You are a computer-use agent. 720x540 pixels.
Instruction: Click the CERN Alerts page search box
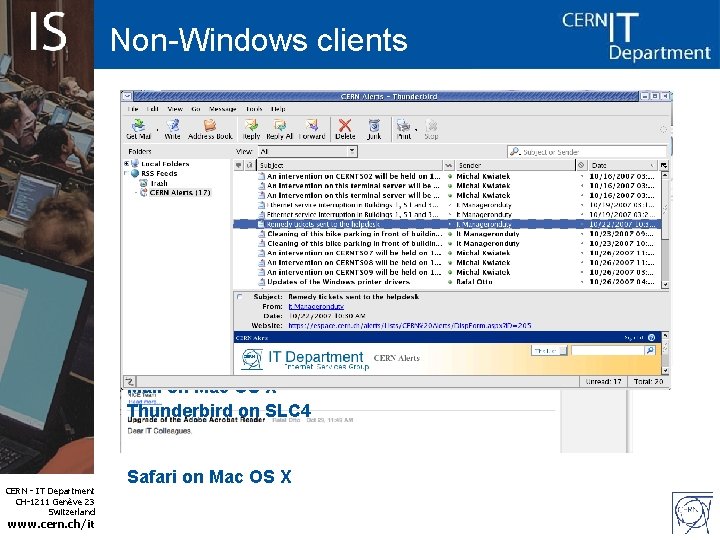tap(607, 351)
